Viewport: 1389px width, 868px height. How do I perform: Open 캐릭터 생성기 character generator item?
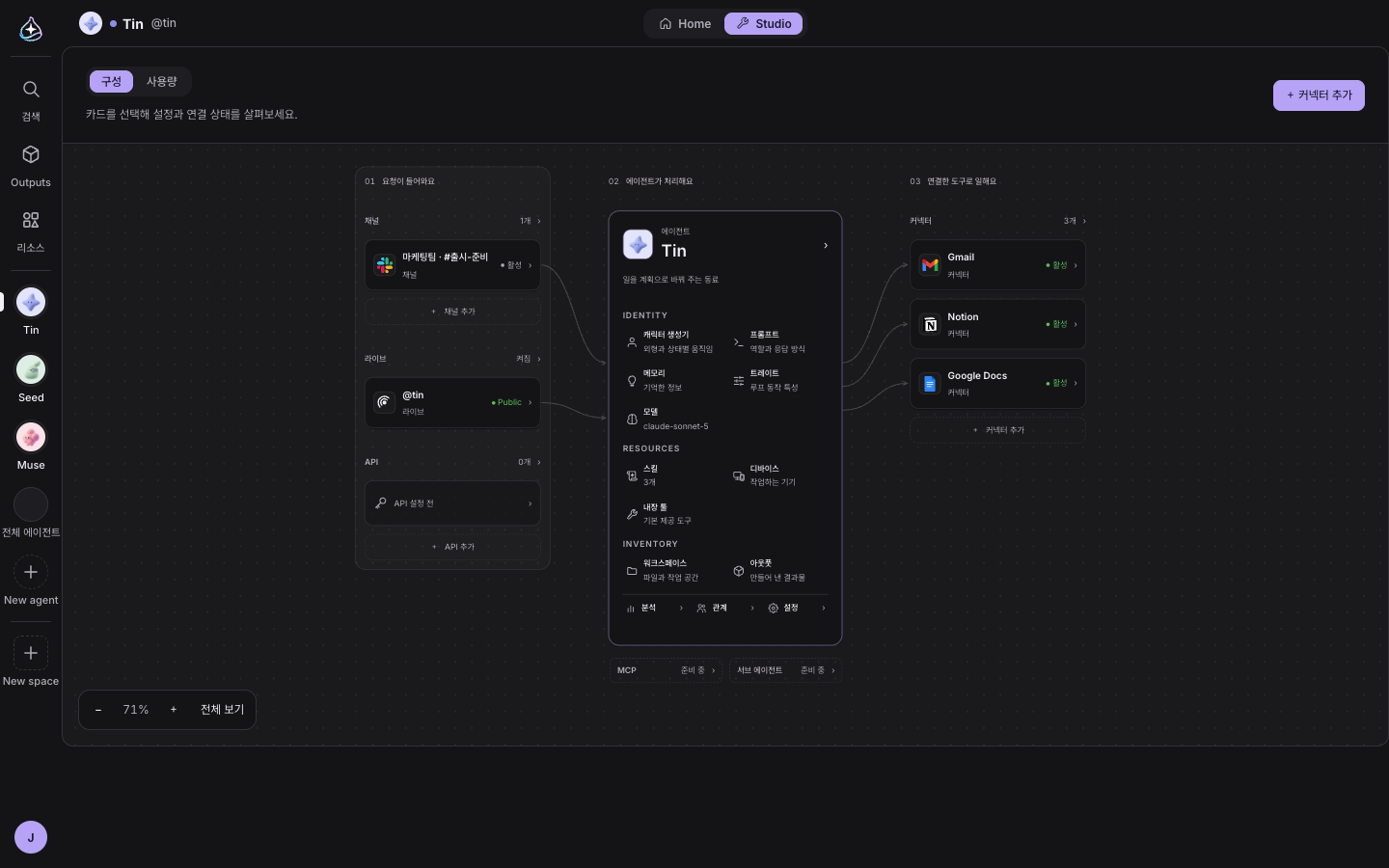(672, 341)
